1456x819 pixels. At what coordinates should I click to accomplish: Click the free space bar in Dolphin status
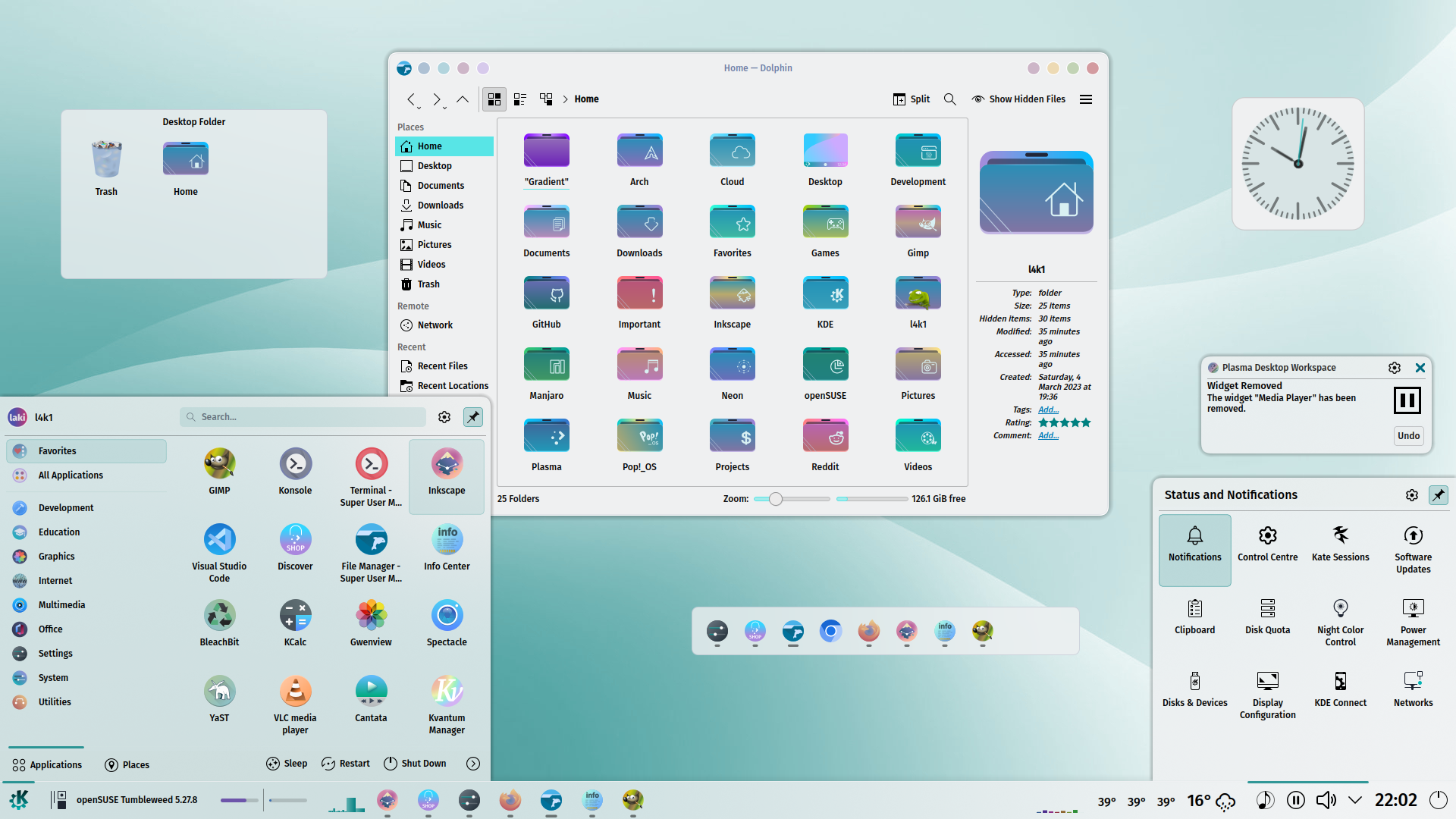(x=871, y=499)
